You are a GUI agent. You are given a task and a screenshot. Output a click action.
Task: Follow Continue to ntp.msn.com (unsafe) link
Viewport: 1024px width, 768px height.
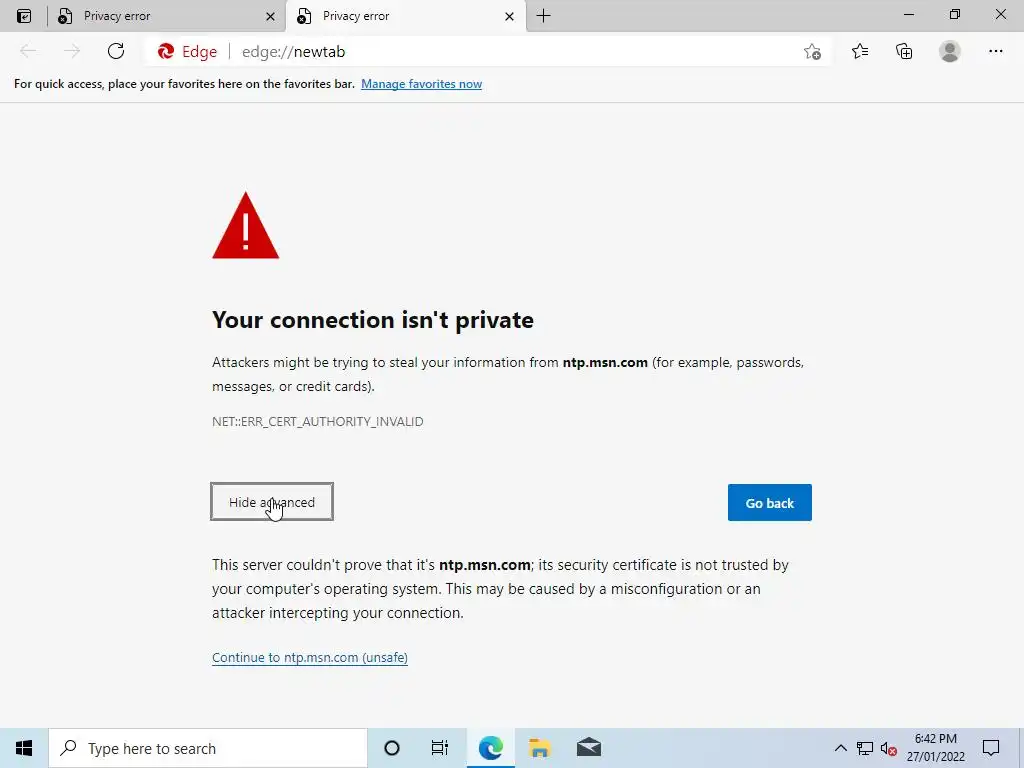[x=310, y=657]
